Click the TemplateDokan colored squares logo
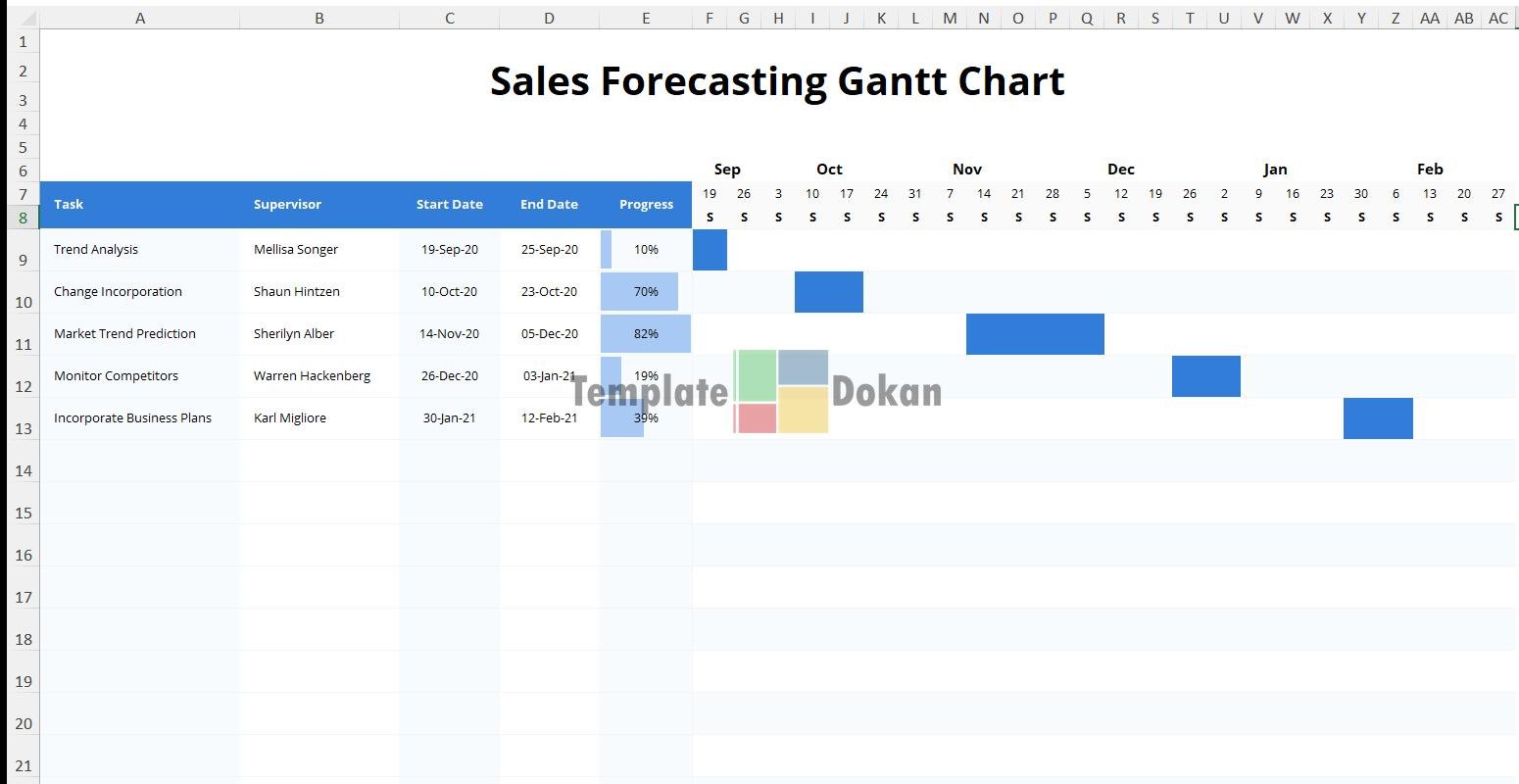Image resolution: width=1519 pixels, height=784 pixels. [x=781, y=391]
